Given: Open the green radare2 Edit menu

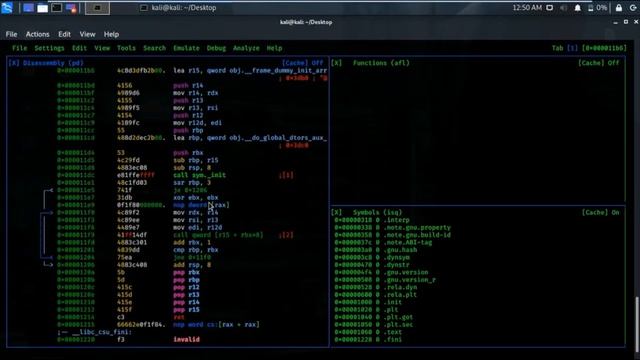Looking at the screenshot, I should click(x=79, y=48).
